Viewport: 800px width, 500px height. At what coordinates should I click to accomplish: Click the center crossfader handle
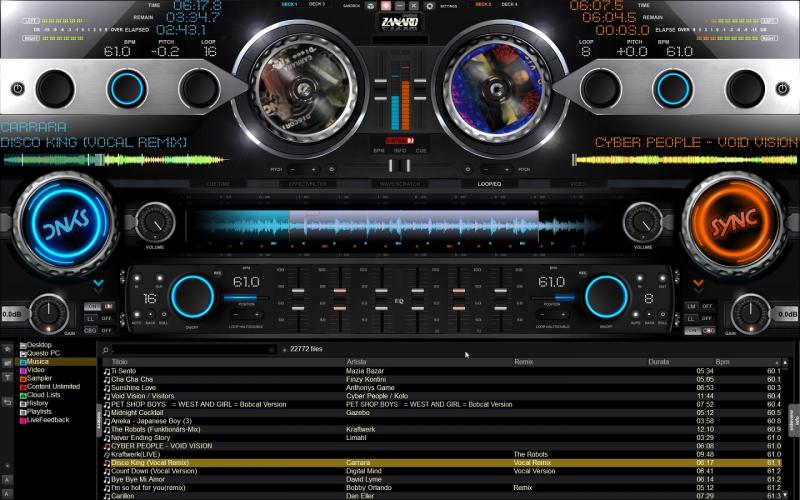[399, 166]
